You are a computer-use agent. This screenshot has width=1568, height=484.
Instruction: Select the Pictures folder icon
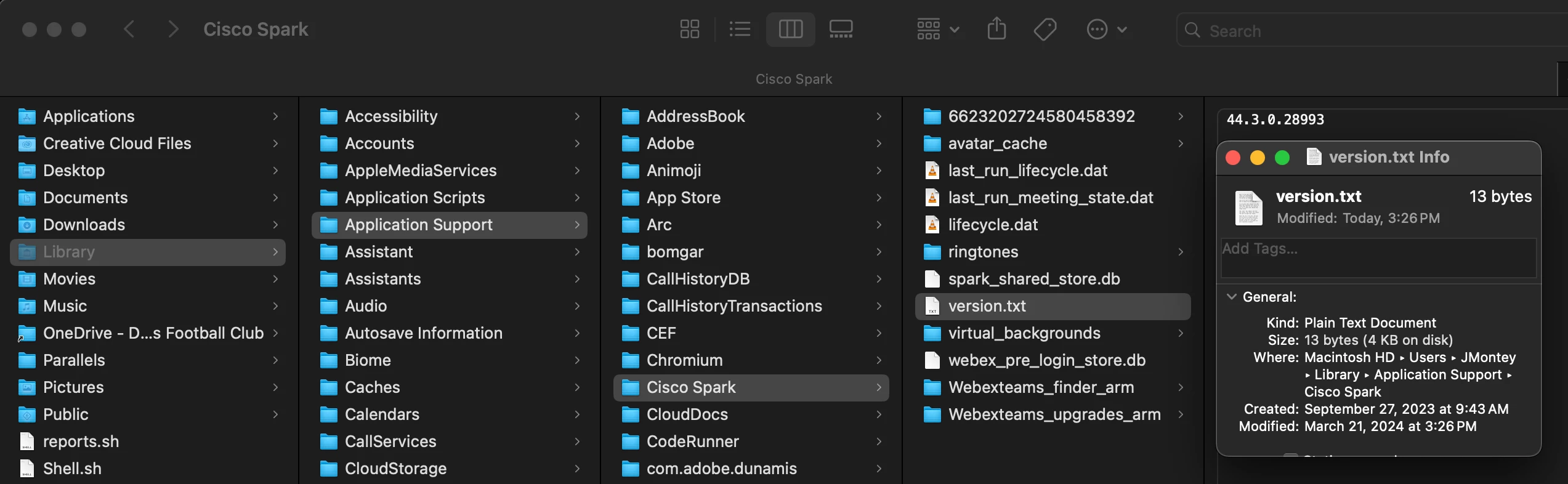pyautogui.click(x=26, y=387)
